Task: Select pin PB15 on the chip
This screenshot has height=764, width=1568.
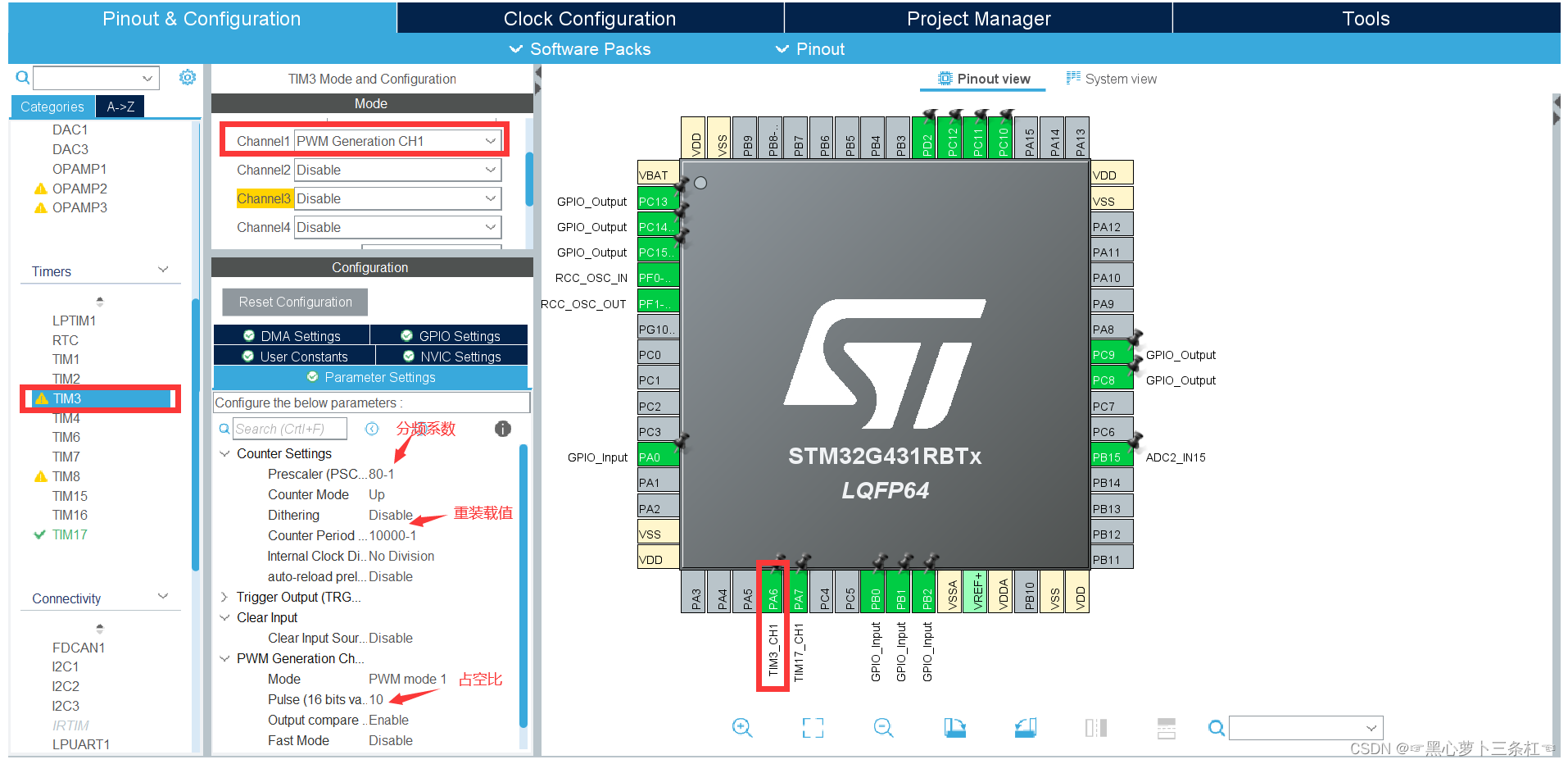Action: click(x=1113, y=457)
